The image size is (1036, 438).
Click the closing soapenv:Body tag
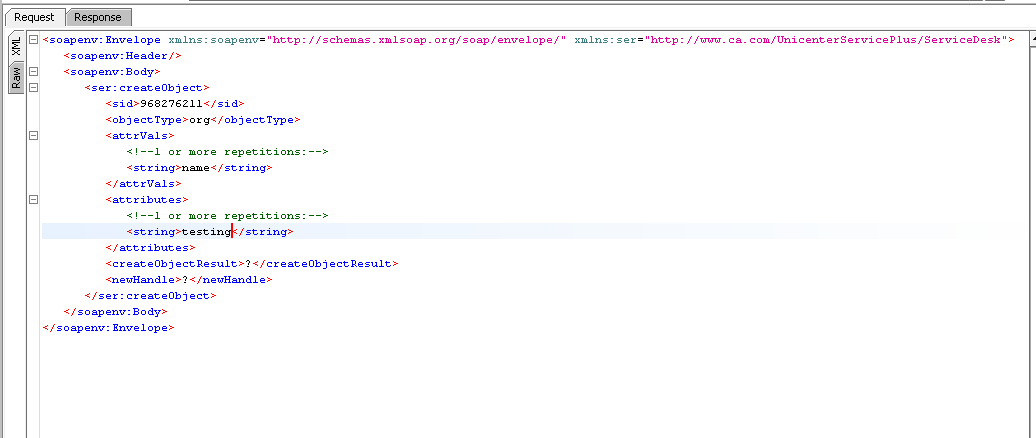tap(116, 312)
